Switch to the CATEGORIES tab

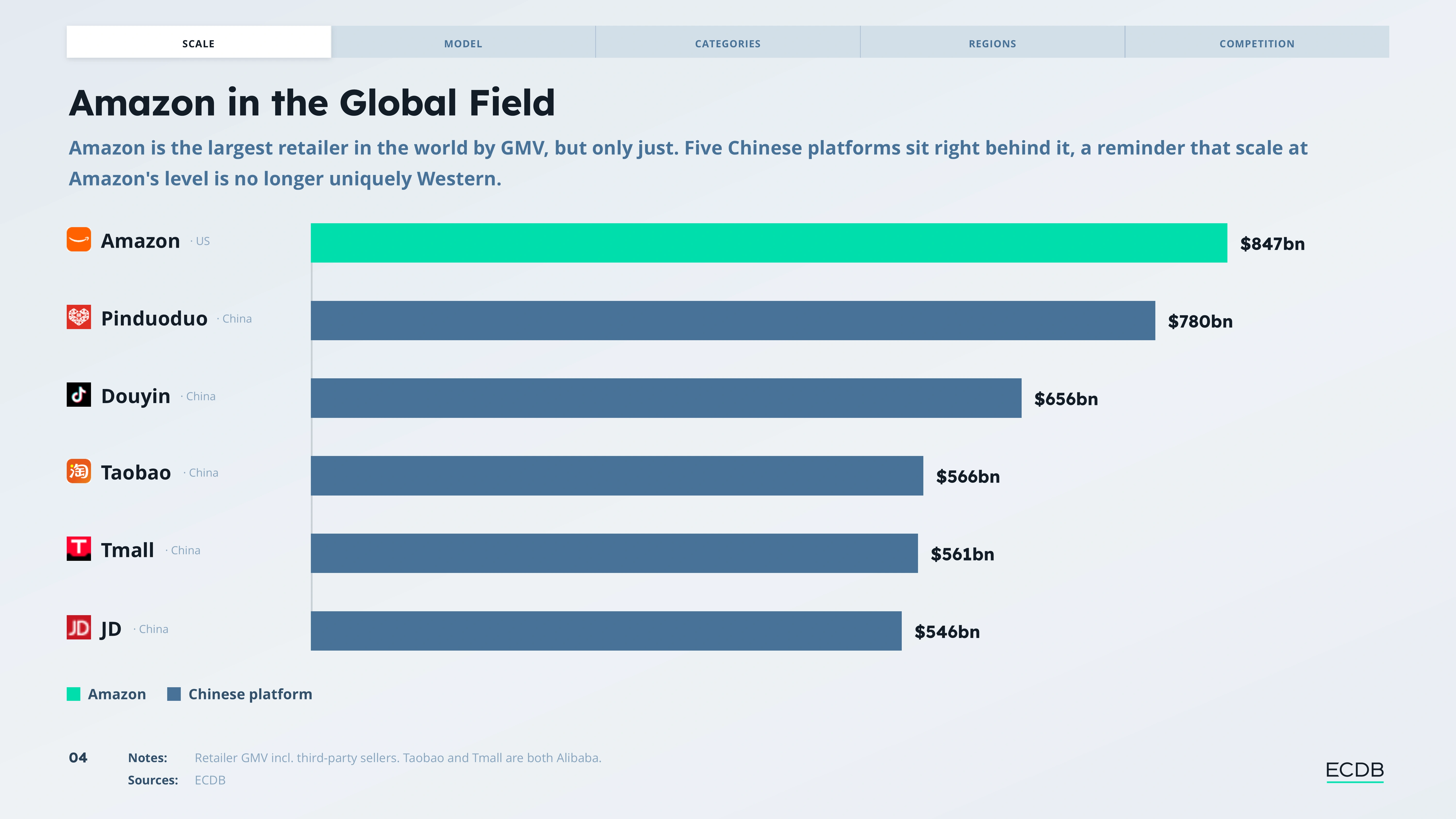coord(728,42)
